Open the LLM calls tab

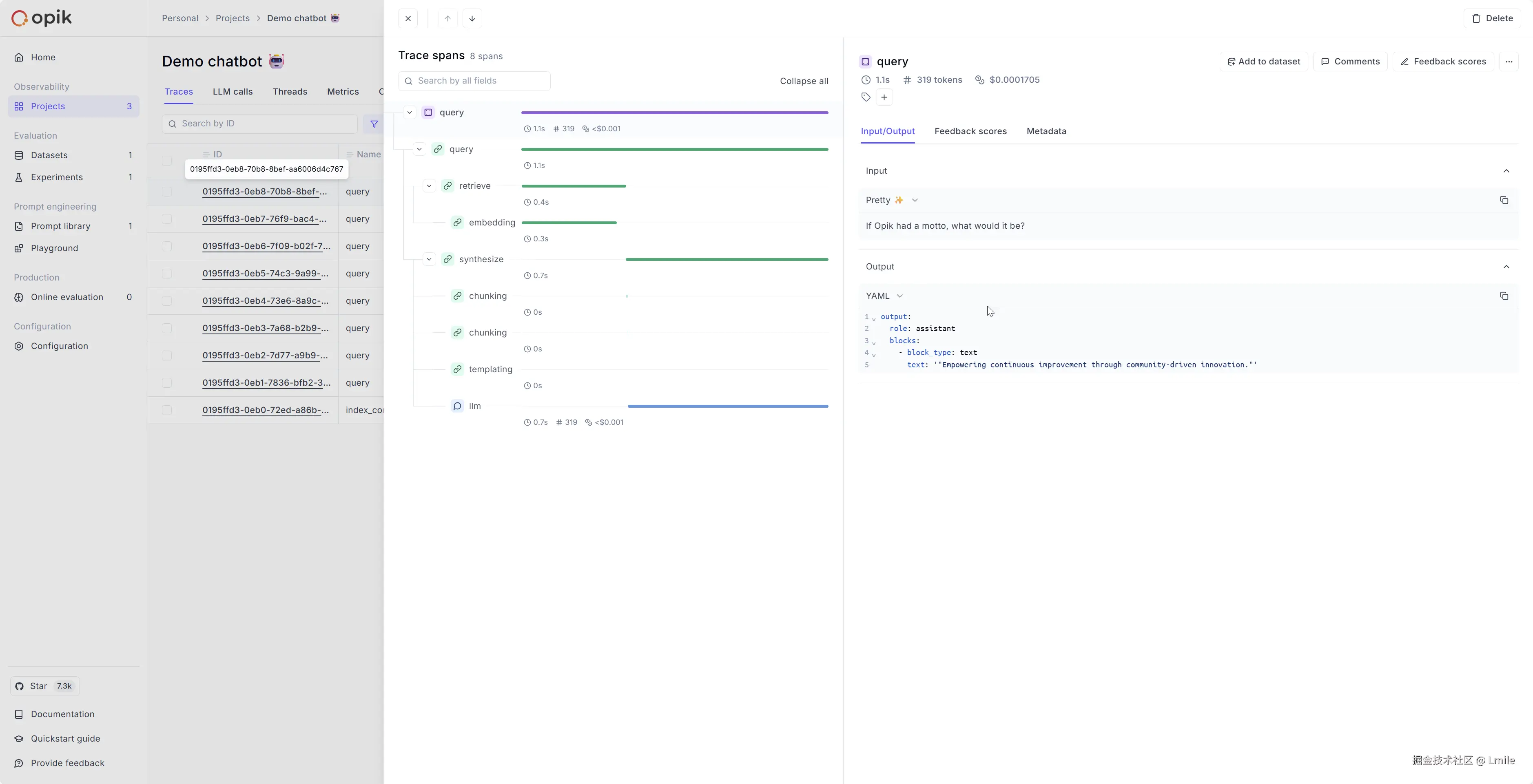tap(233, 92)
